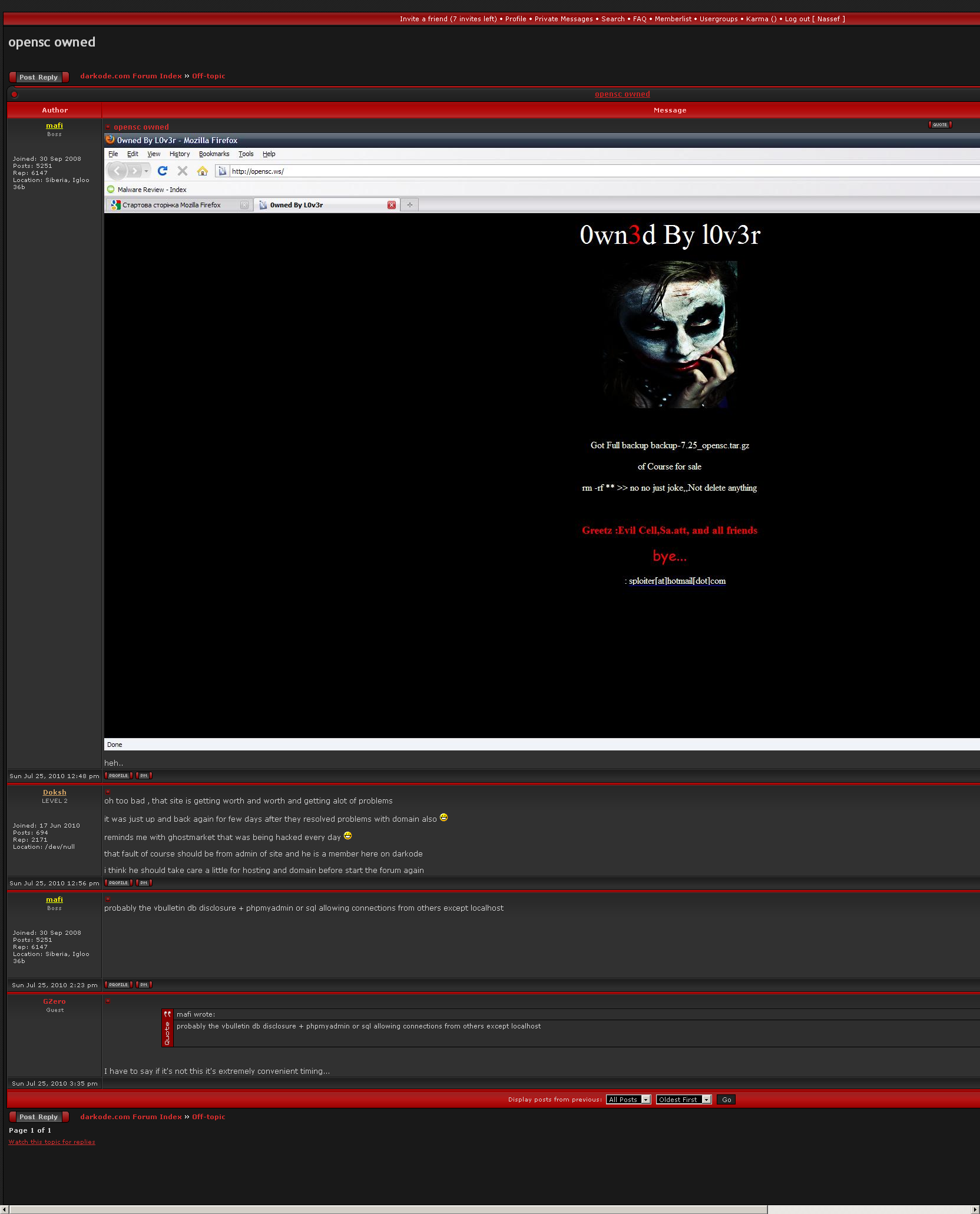The width and height of the screenshot is (980, 1214).
Task: Click the Firefox reload icon
Action: pyautogui.click(x=163, y=171)
